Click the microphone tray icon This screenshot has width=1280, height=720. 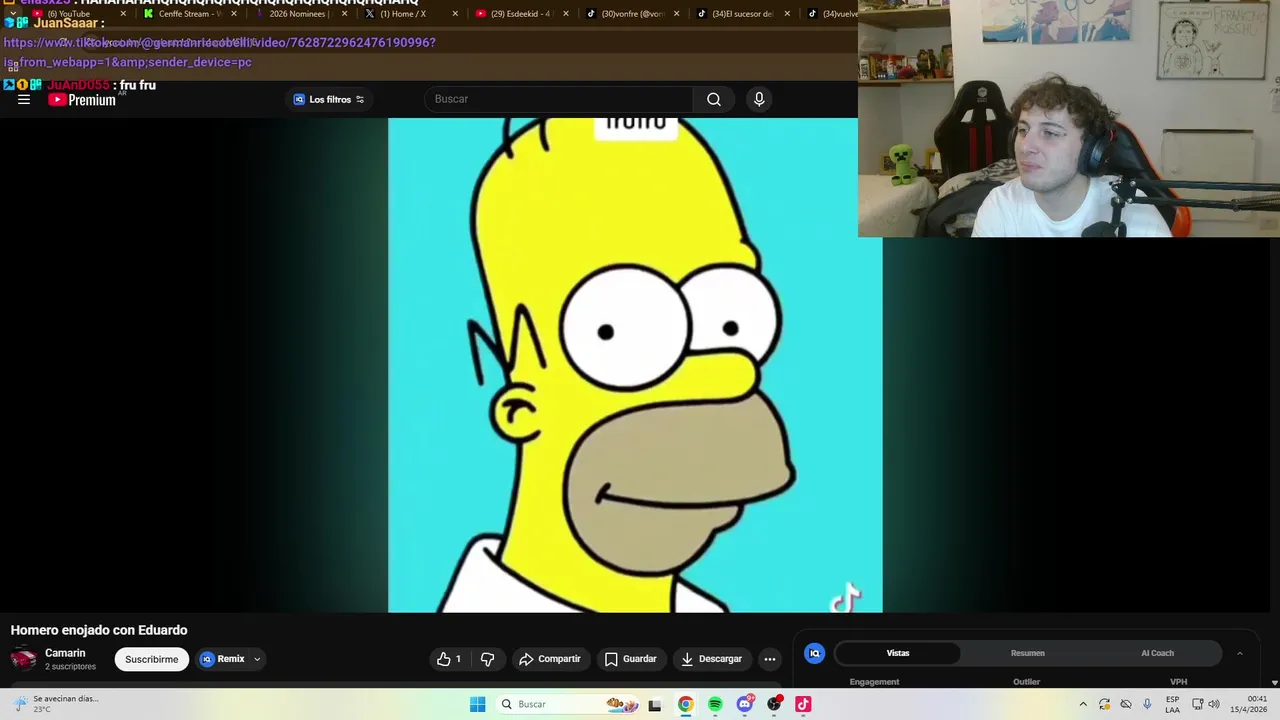[1147, 704]
